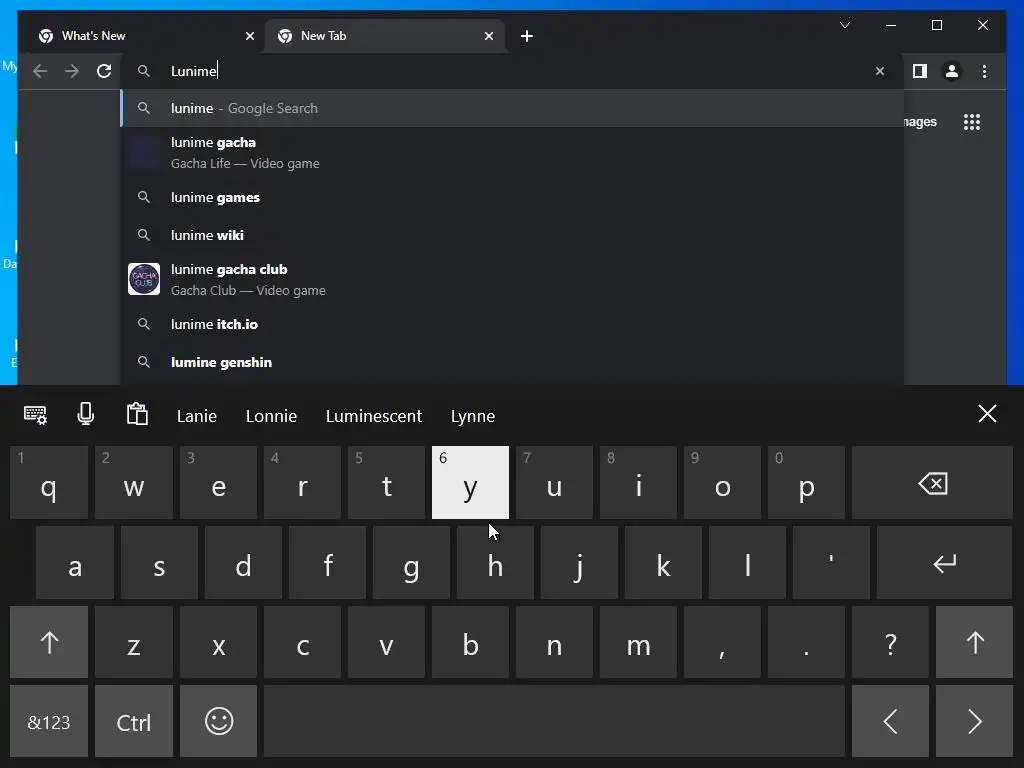Screen dimensions: 1024x768
Task: Tap the h key
Action: coord(495,562)
